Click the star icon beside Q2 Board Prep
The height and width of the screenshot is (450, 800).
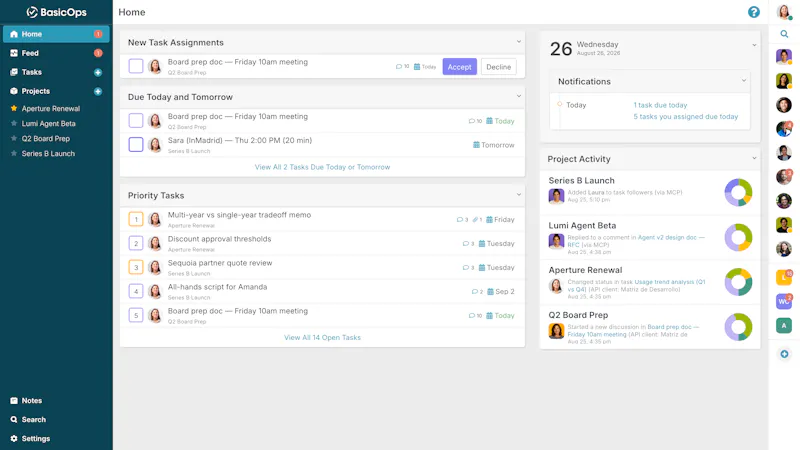tap(14, 138)
